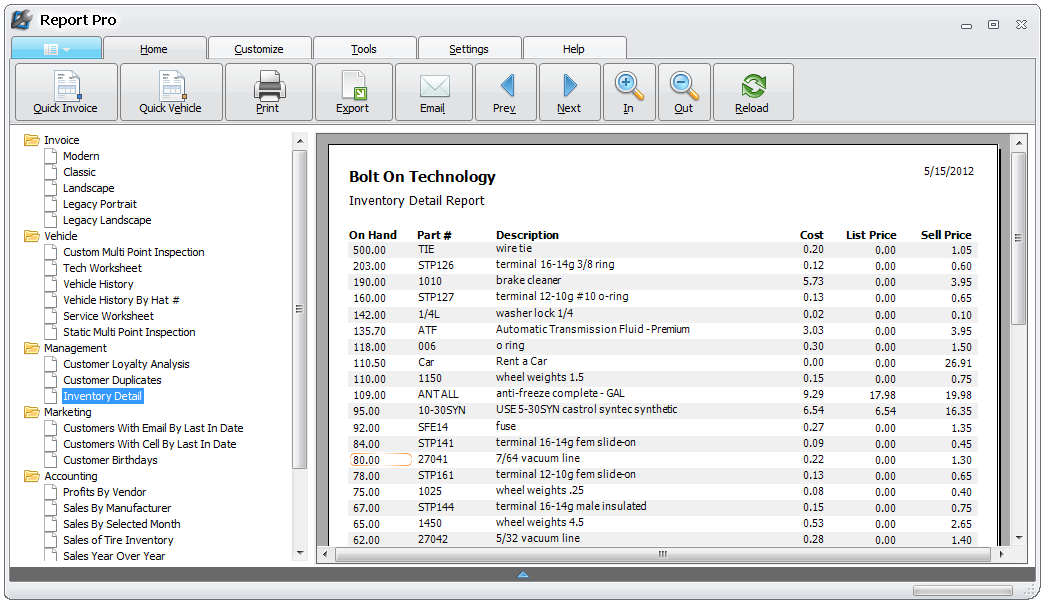Open Customers With Cell By Last In Date
The image size is (1046, 603).
click(x=150, y=444)
